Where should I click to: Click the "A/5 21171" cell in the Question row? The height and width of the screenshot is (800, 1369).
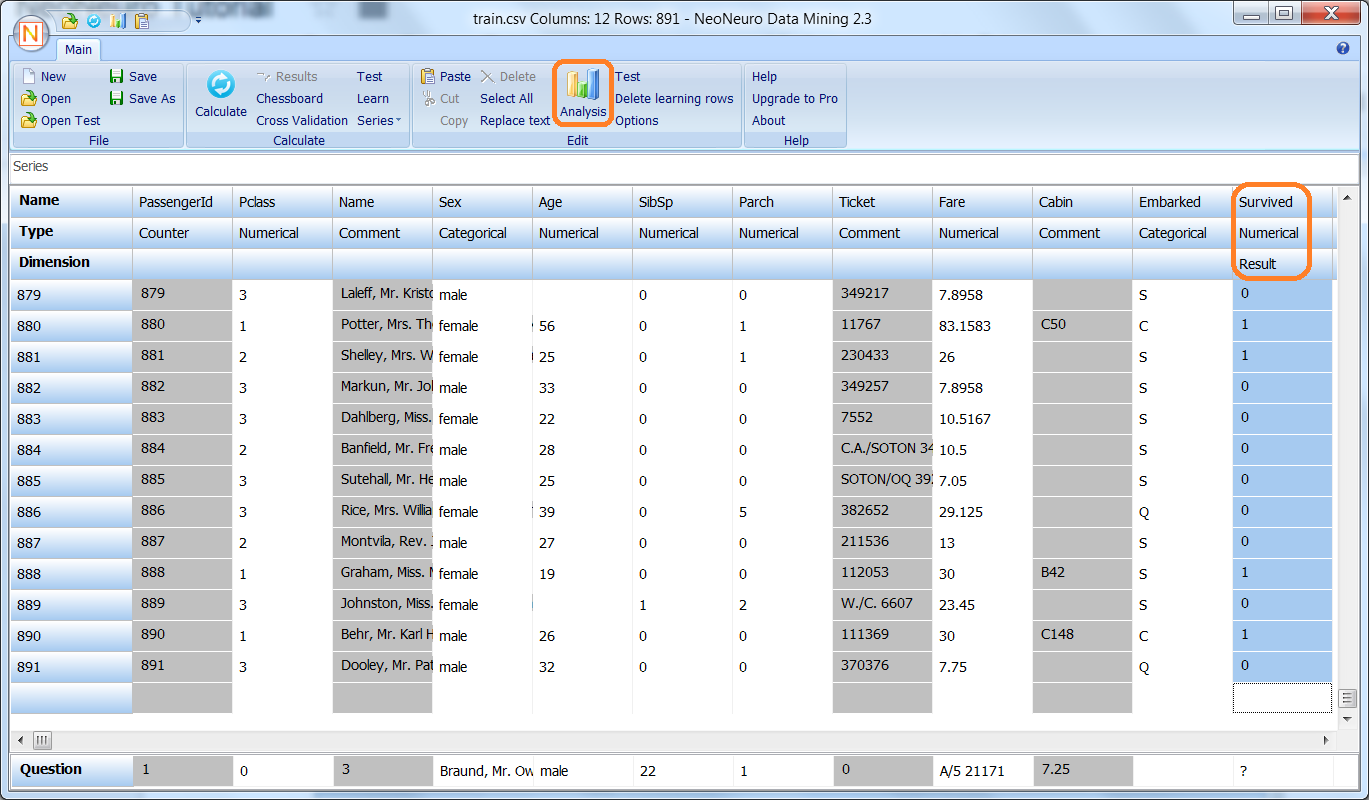[982, 771]
